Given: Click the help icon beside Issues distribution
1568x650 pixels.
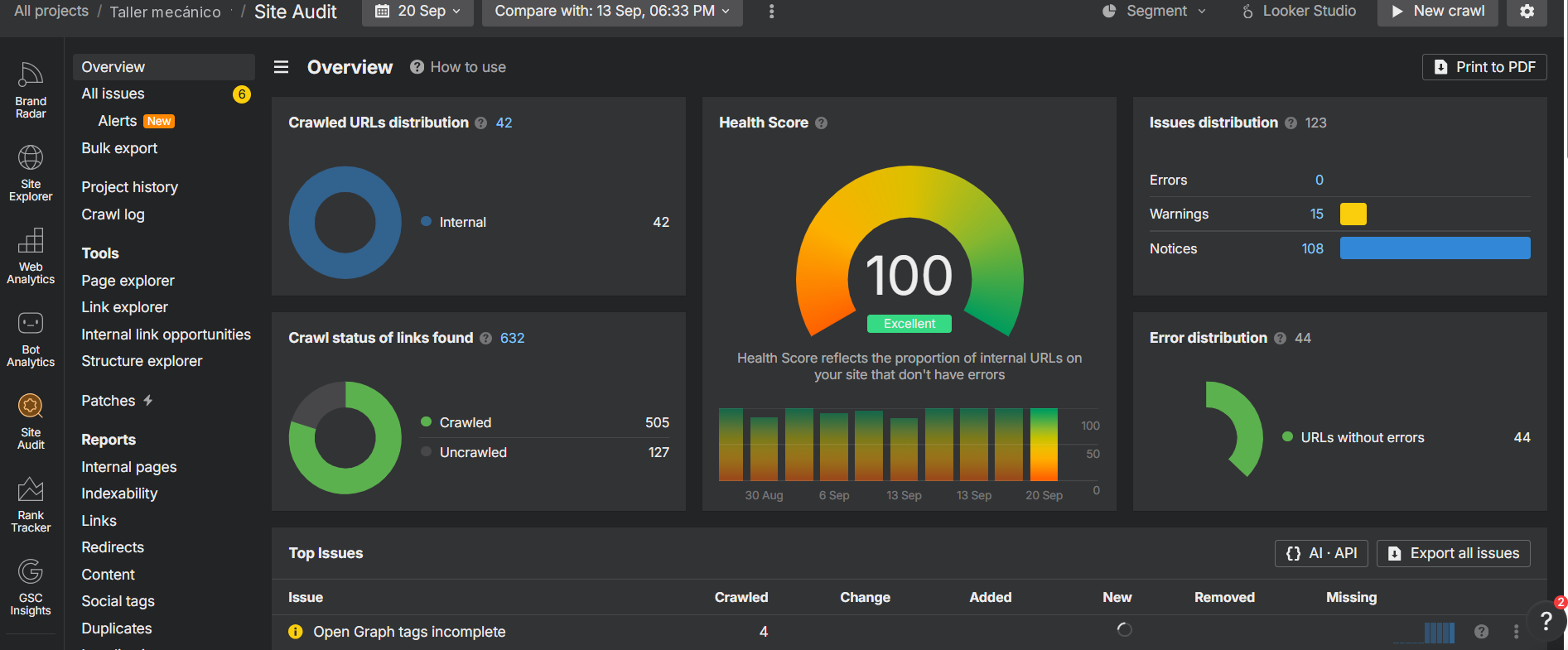Looking at the screenshot, I should 1291,123.
